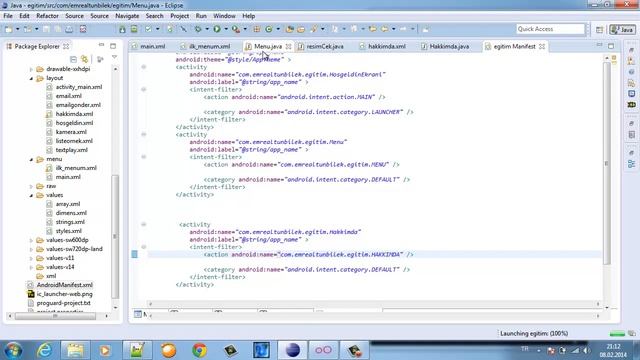The height and width of the screenshot is (360, 640).
Task: Click the Open Perspective icon
Action: pyautogui.click(x=599, y=29)
